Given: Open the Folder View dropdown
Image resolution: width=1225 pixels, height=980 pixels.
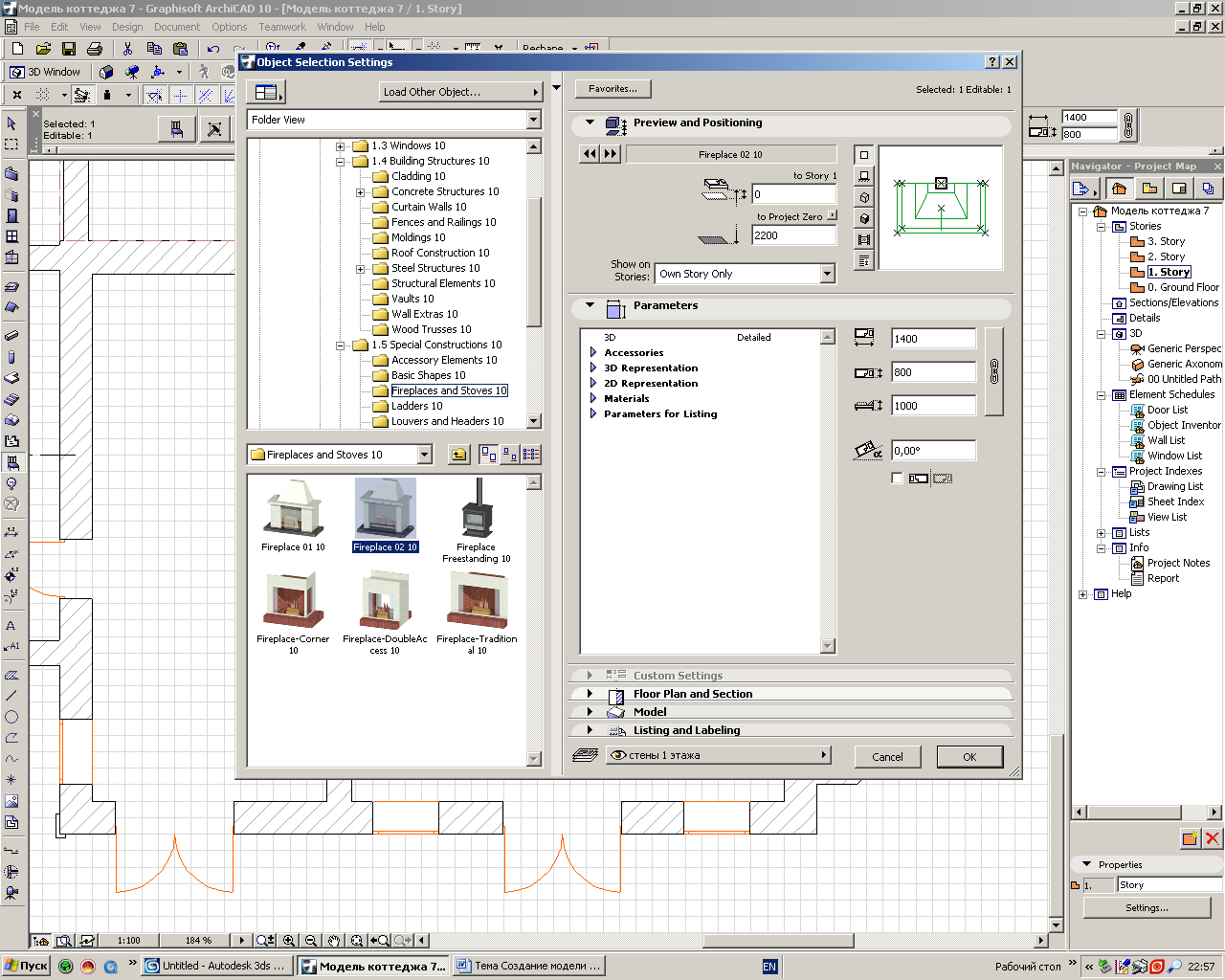Looking at the screenshot, I should [x=394, y=120].
